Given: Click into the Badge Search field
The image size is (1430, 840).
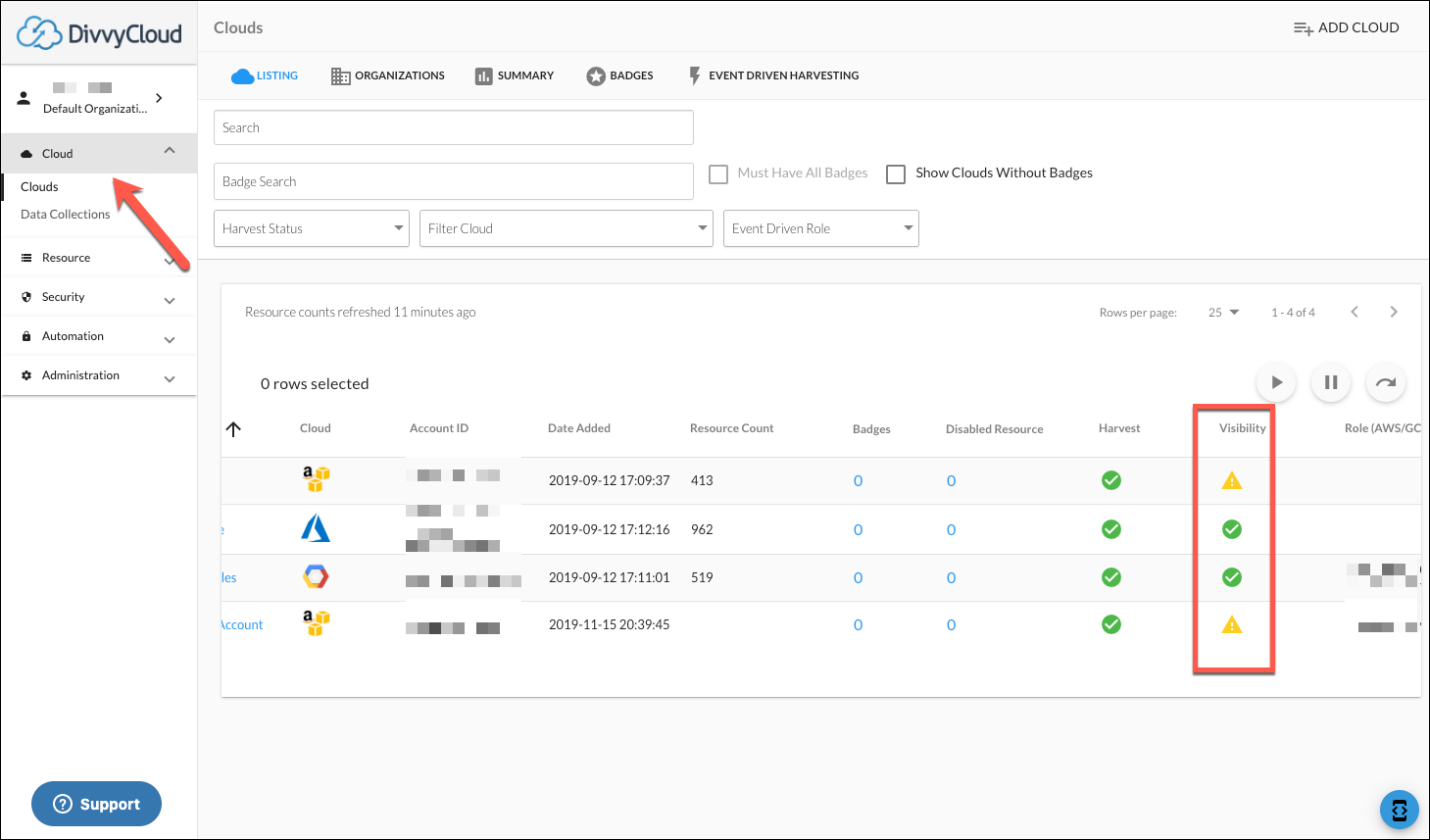Looking at the screenshot, I should [x=453, y=181].
